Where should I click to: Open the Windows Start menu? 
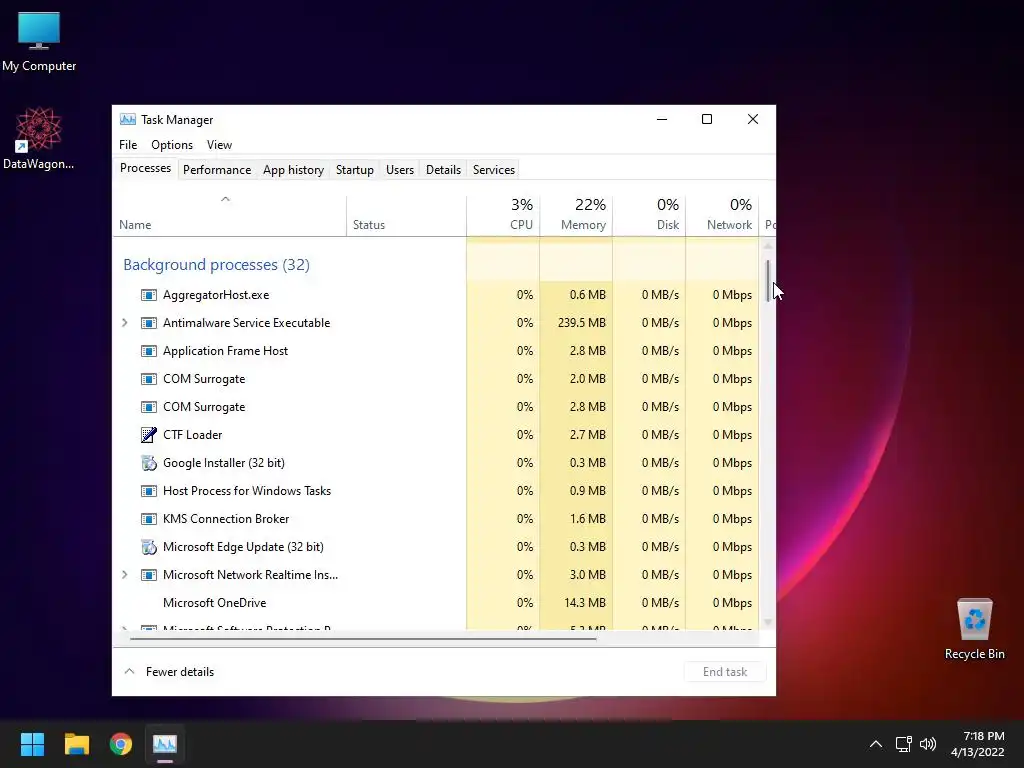pyautogui.click(x=32, y=744)
